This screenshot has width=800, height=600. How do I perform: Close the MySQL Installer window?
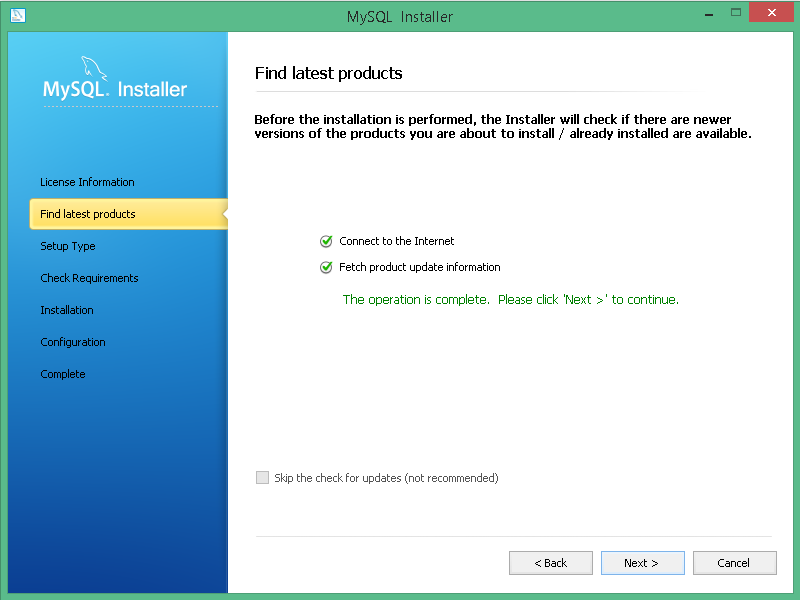pos(774,13)
